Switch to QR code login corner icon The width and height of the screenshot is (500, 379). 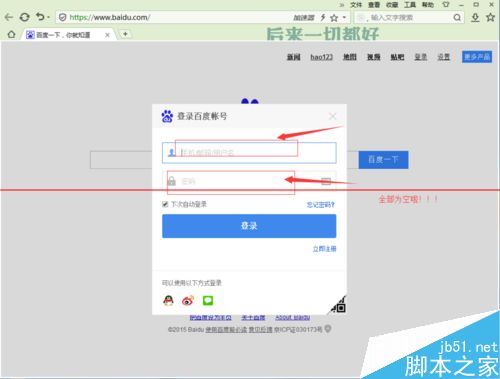[x=339, y=305]
